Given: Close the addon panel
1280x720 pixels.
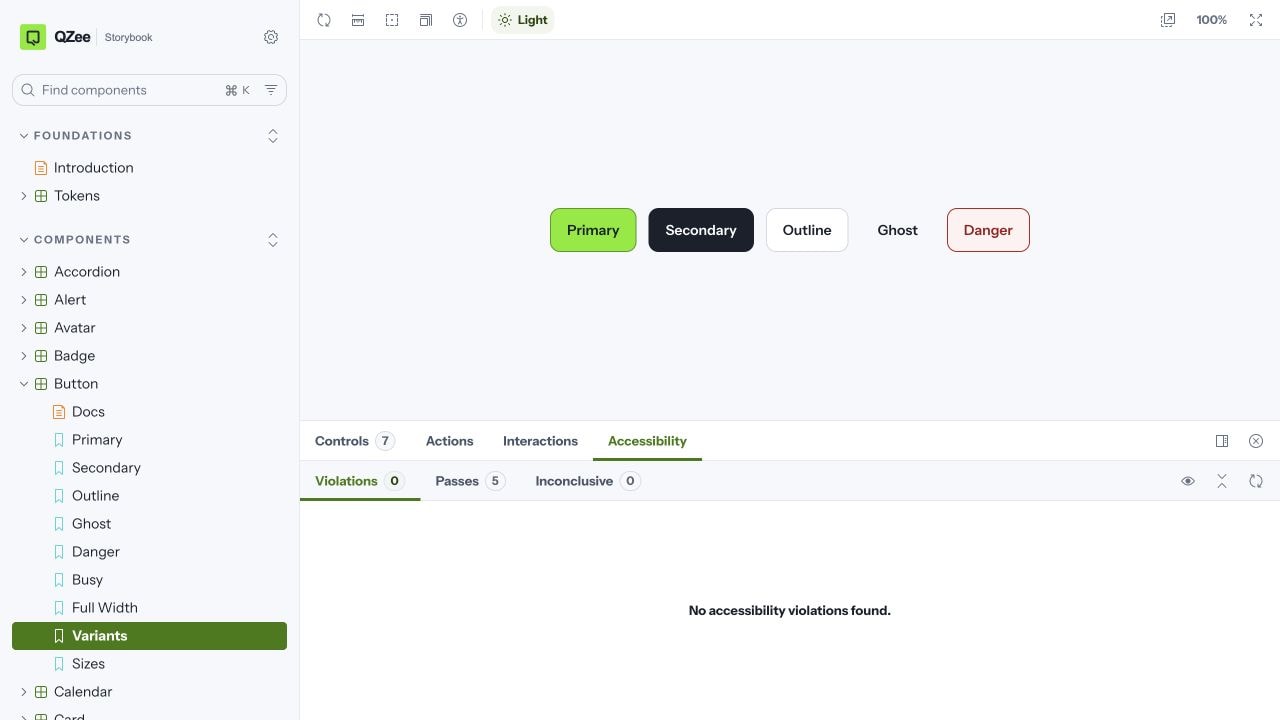Looking at the screenshot, I should click(x=1256, y=441).
